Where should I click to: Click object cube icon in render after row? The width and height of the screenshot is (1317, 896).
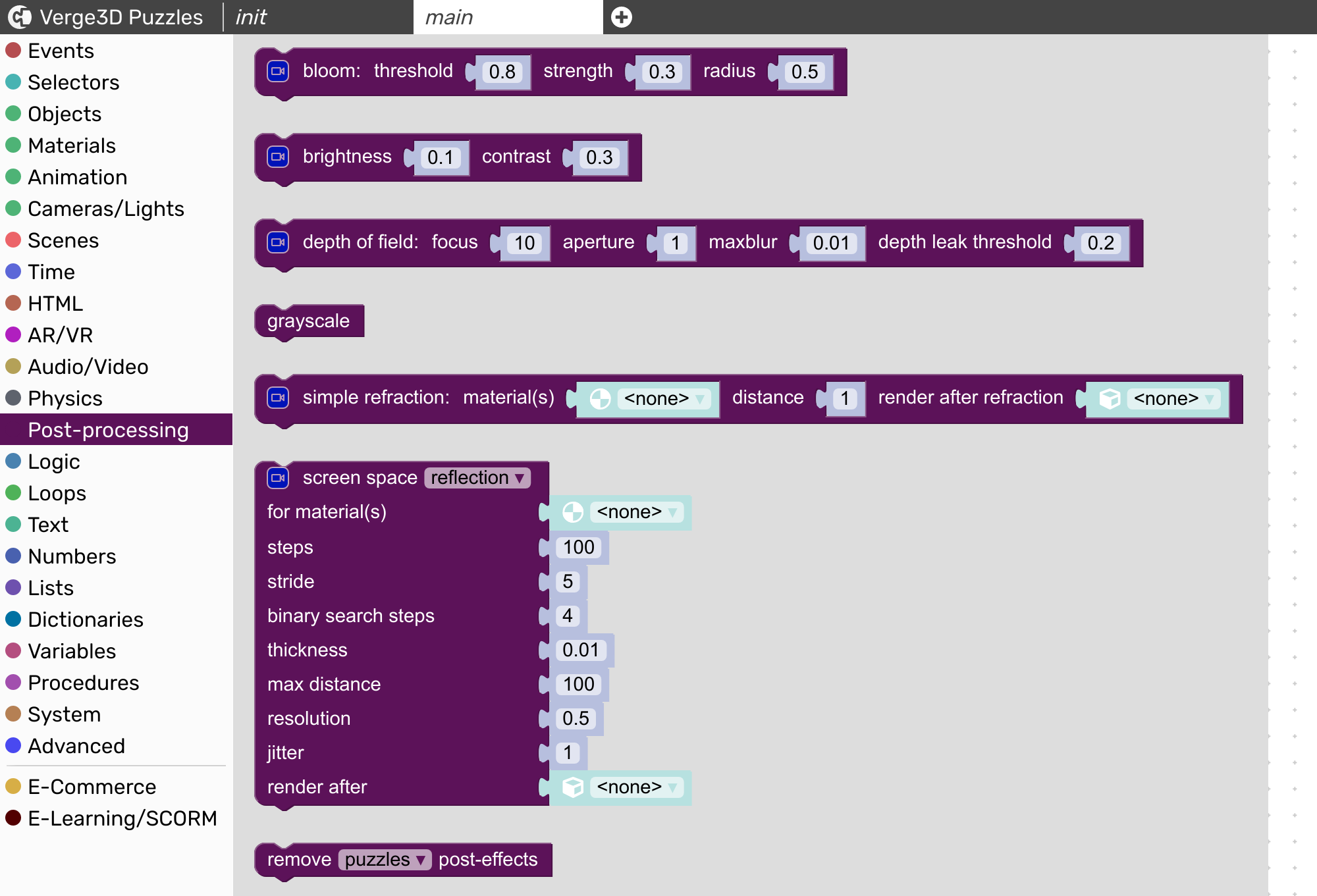[x=573, y=787]
